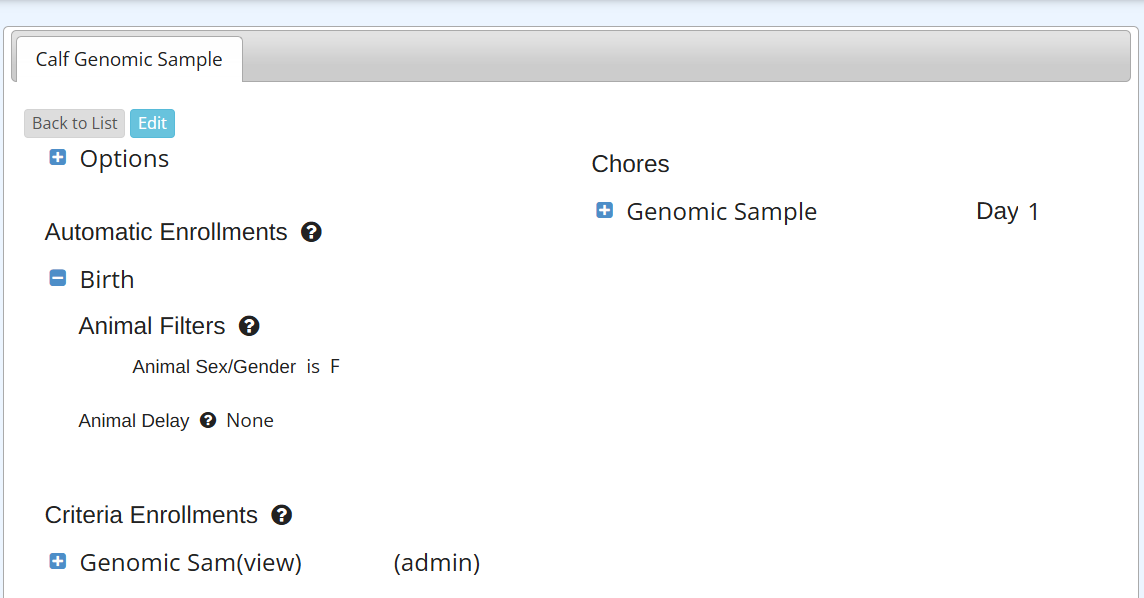Expand the Genomic Sam criteria enrollment

(x=58, y=562)
